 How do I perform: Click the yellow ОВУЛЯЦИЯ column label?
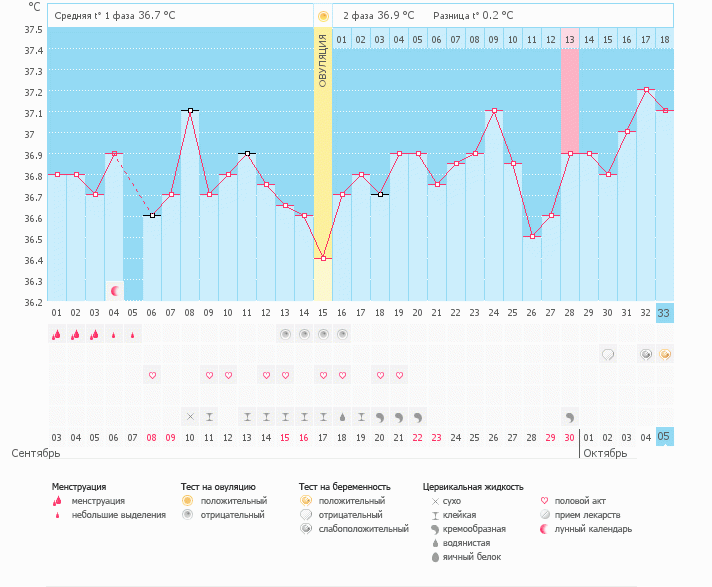(322, 60)
